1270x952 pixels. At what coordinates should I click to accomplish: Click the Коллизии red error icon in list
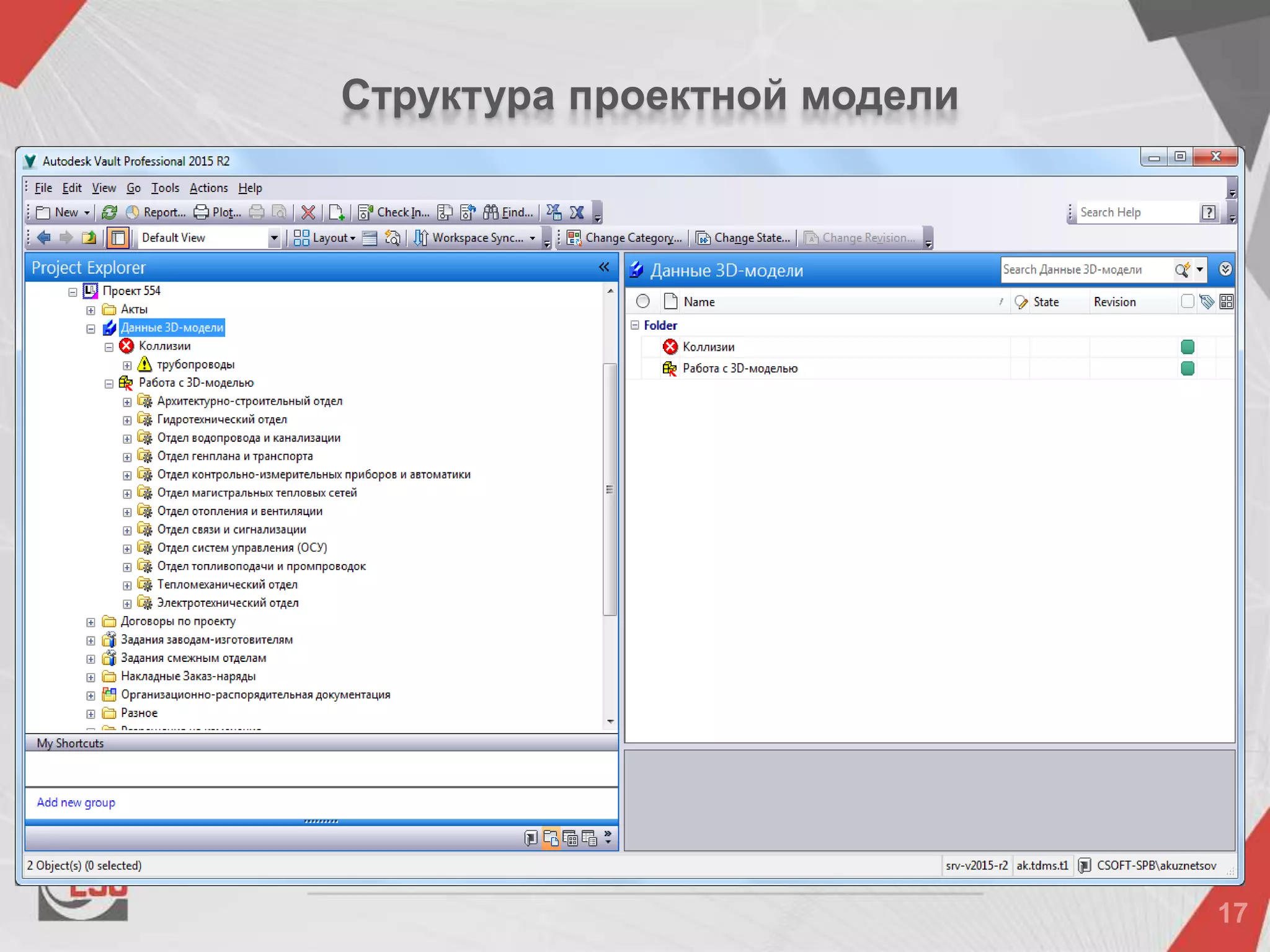(x=670, y=347)
